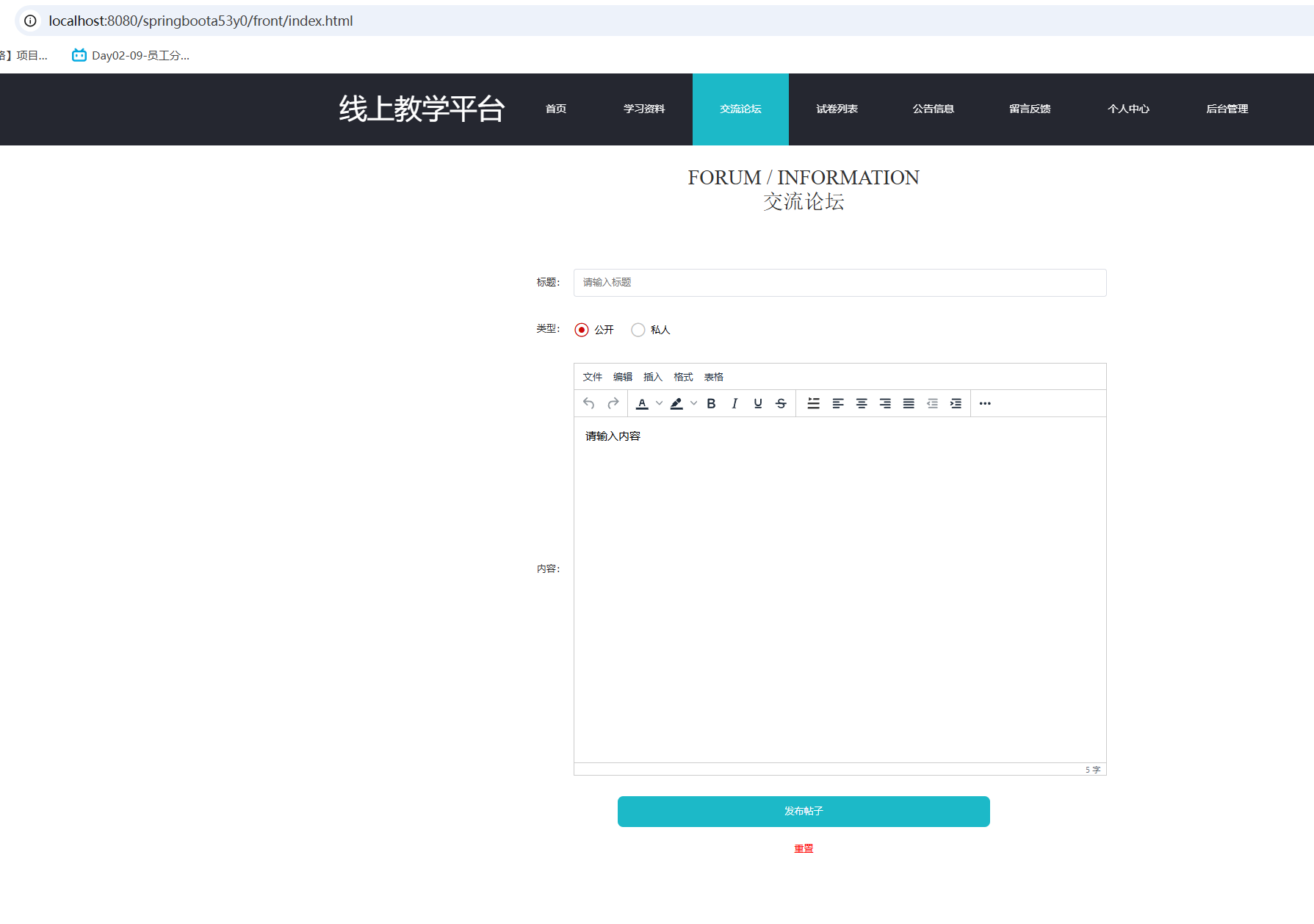Open the text color dropdown arrow
This screenshot has width=1314, height=924.
[x=660, y=403]
